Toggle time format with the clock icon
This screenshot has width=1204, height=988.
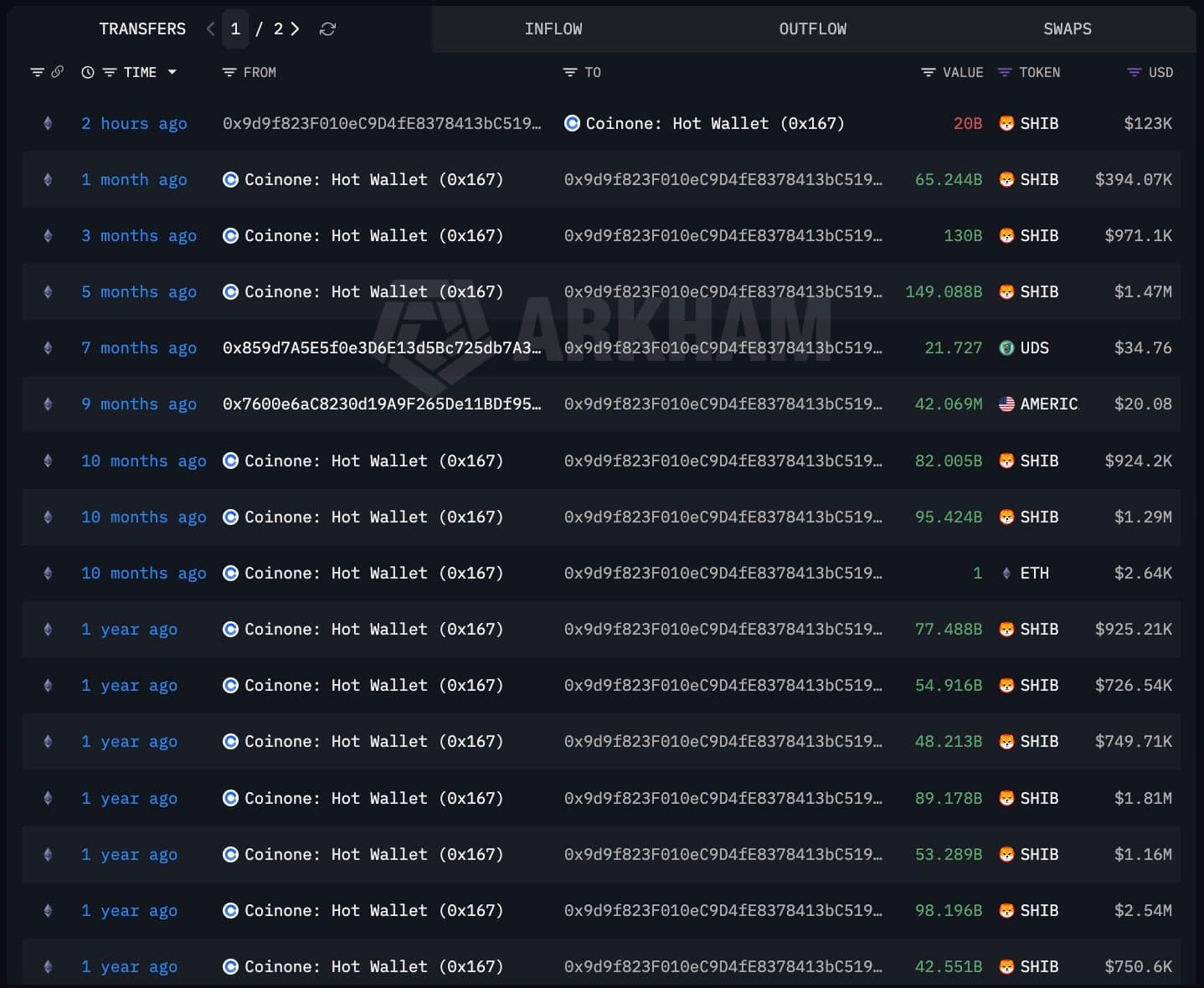88,73
